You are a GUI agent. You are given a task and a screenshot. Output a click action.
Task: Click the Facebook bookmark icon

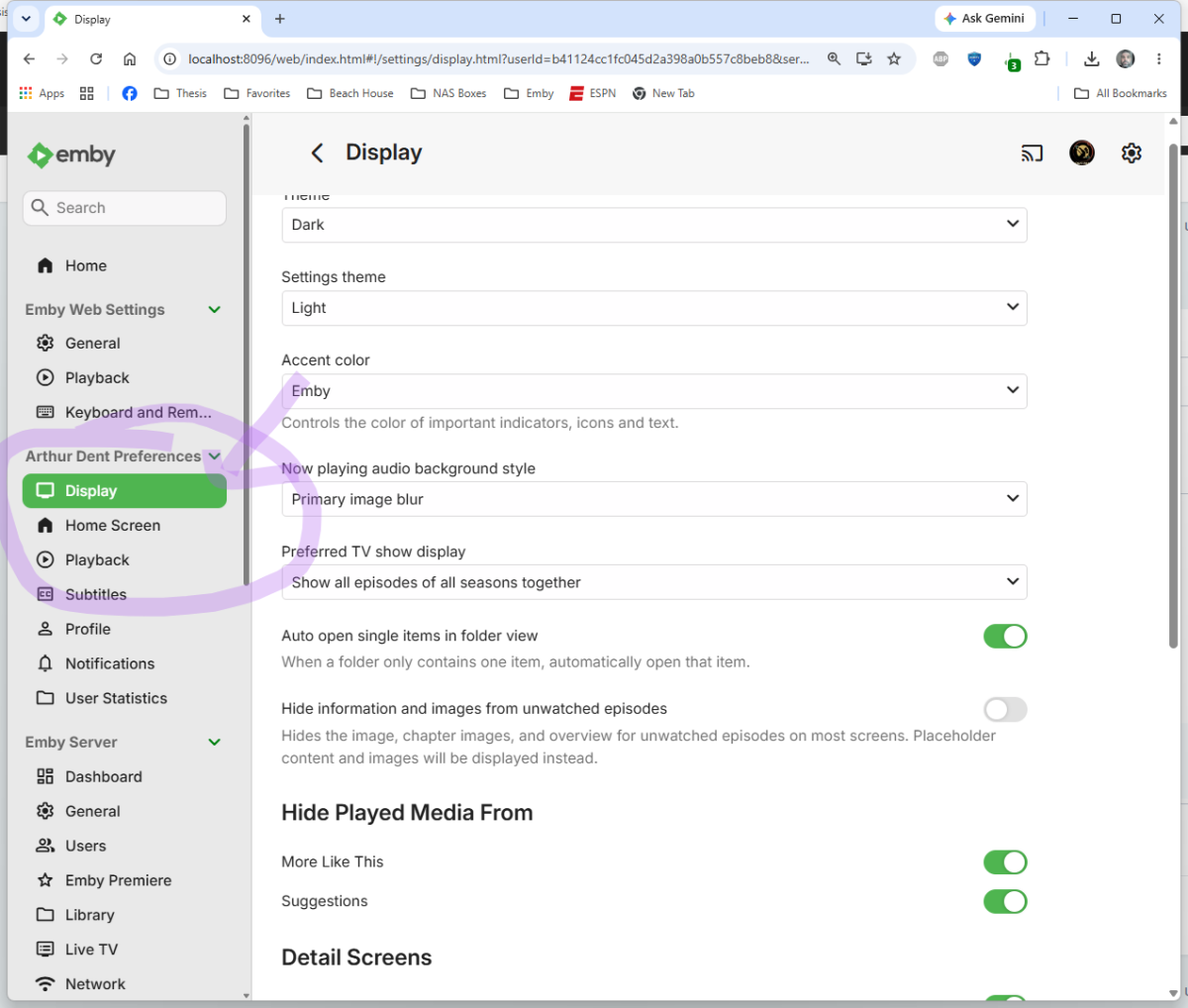click(130, 93)
